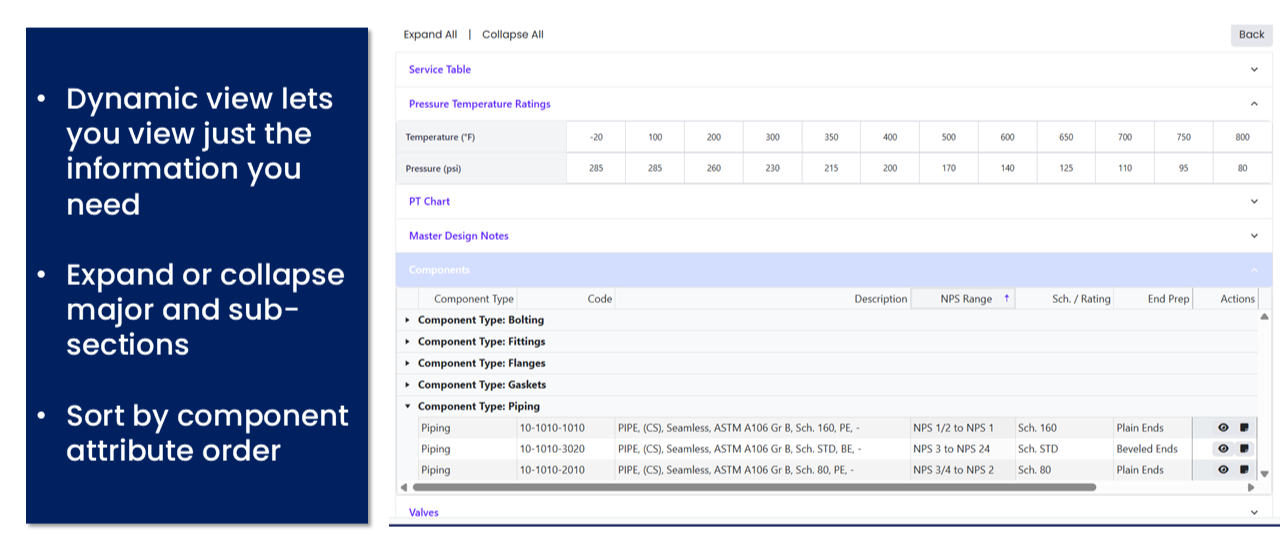This screenshot has height=553, width=1280.
Task: Click the eye icon for piping 10-1010-1010
Action: click(1223, 427)
